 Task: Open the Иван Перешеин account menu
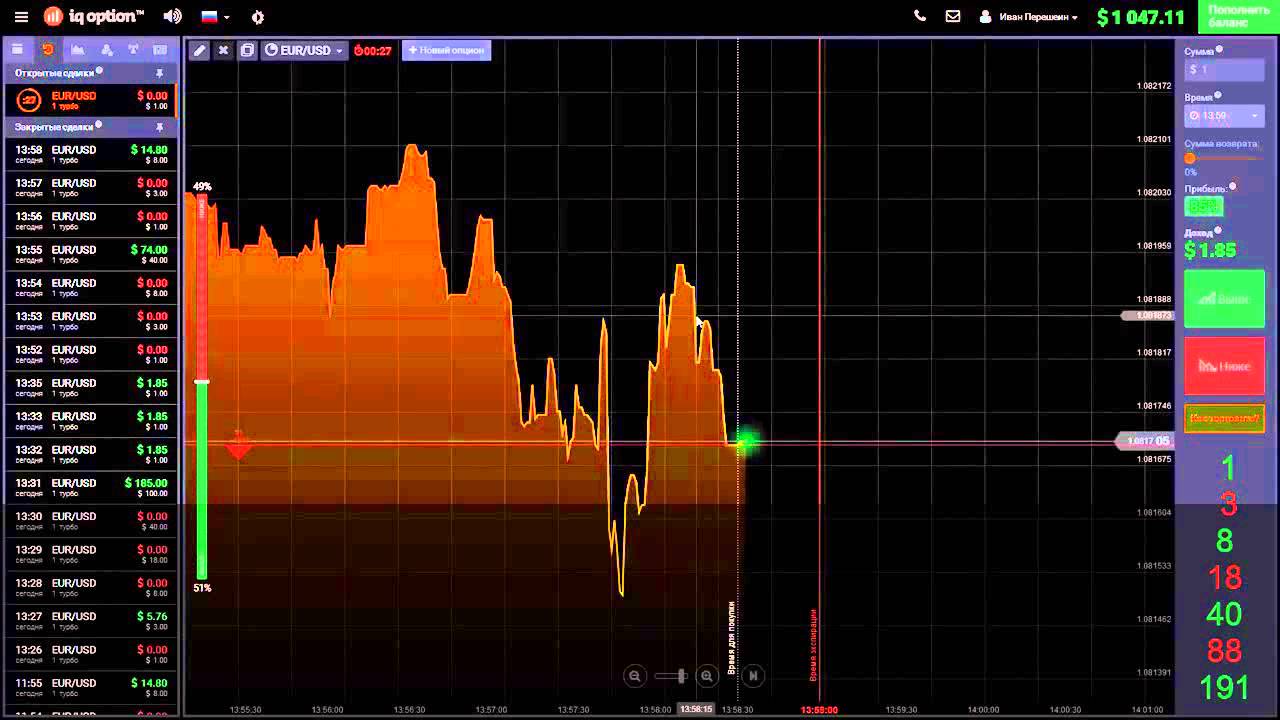click(x=1028, y=17)
